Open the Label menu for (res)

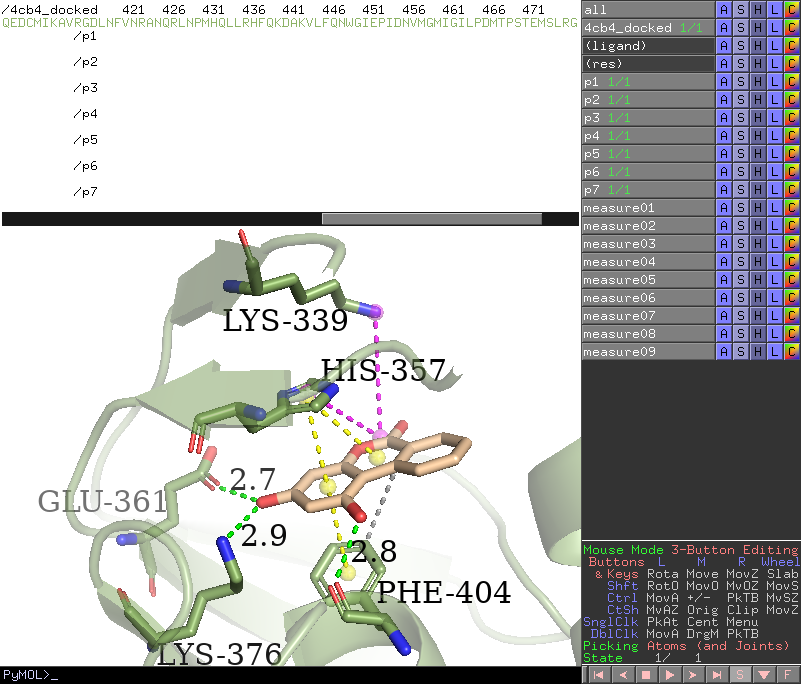[x=774, y=64]
